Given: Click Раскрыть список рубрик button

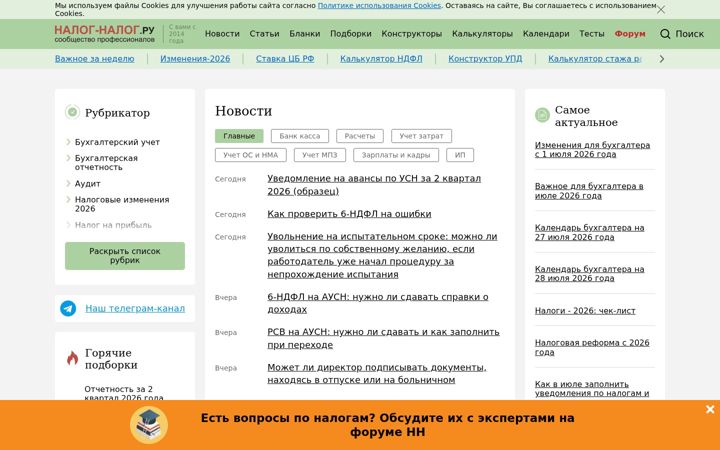Looking at the screenshot, I should [x=125, y=256].
